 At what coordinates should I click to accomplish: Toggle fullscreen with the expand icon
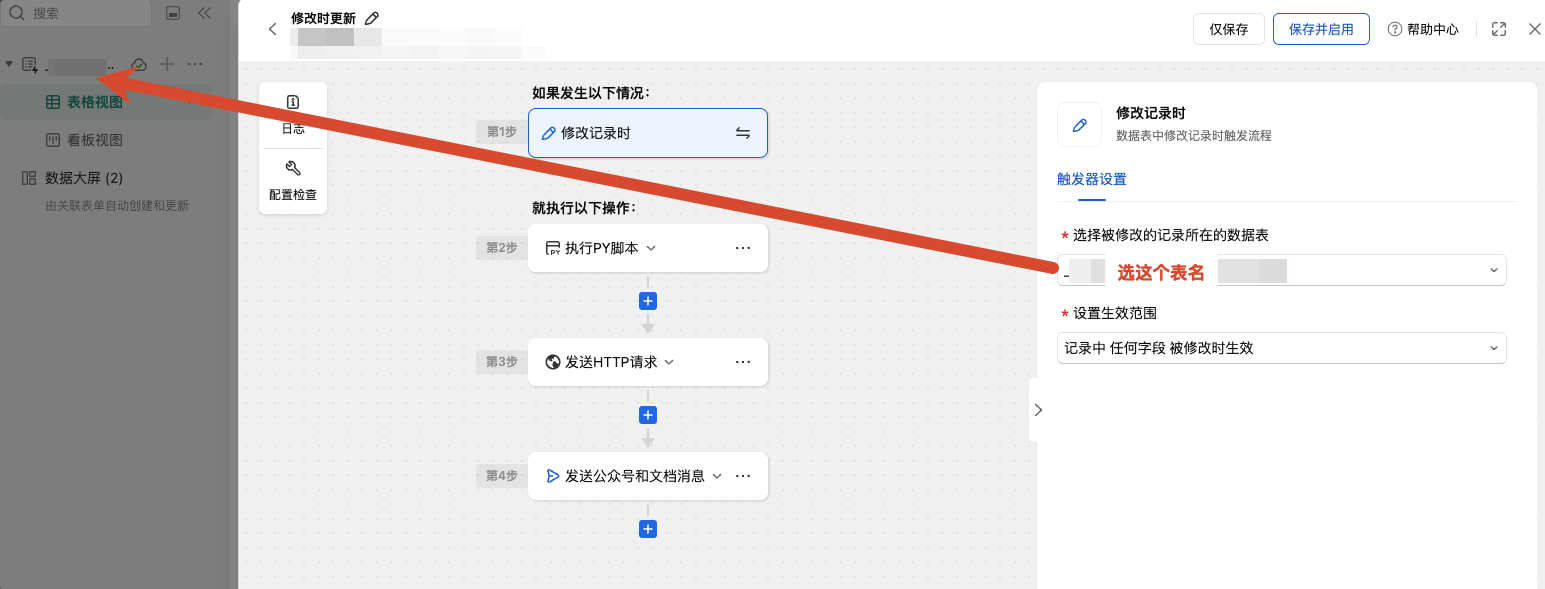[1499, 29]
